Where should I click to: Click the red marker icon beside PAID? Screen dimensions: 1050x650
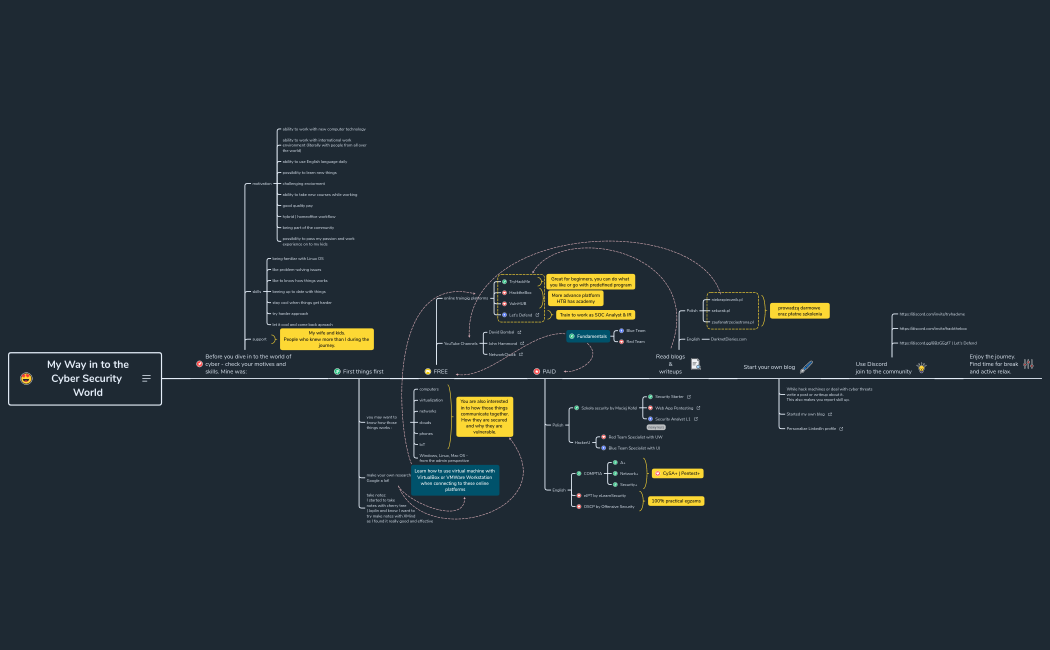click(x=536, y=371)
